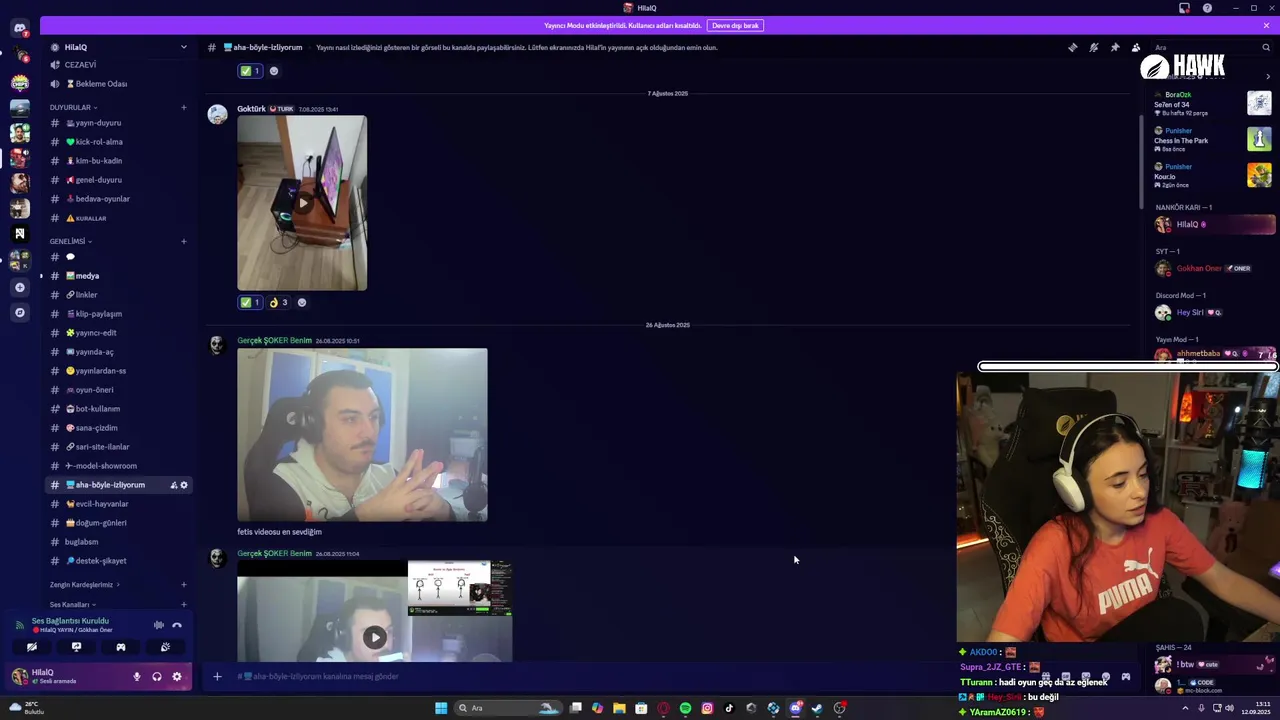Open Gerçek ŞOKER Benim's webcam image
The height and width of the screenshot is (720, 1280).
pyautogui.click(x=362, y=435)
